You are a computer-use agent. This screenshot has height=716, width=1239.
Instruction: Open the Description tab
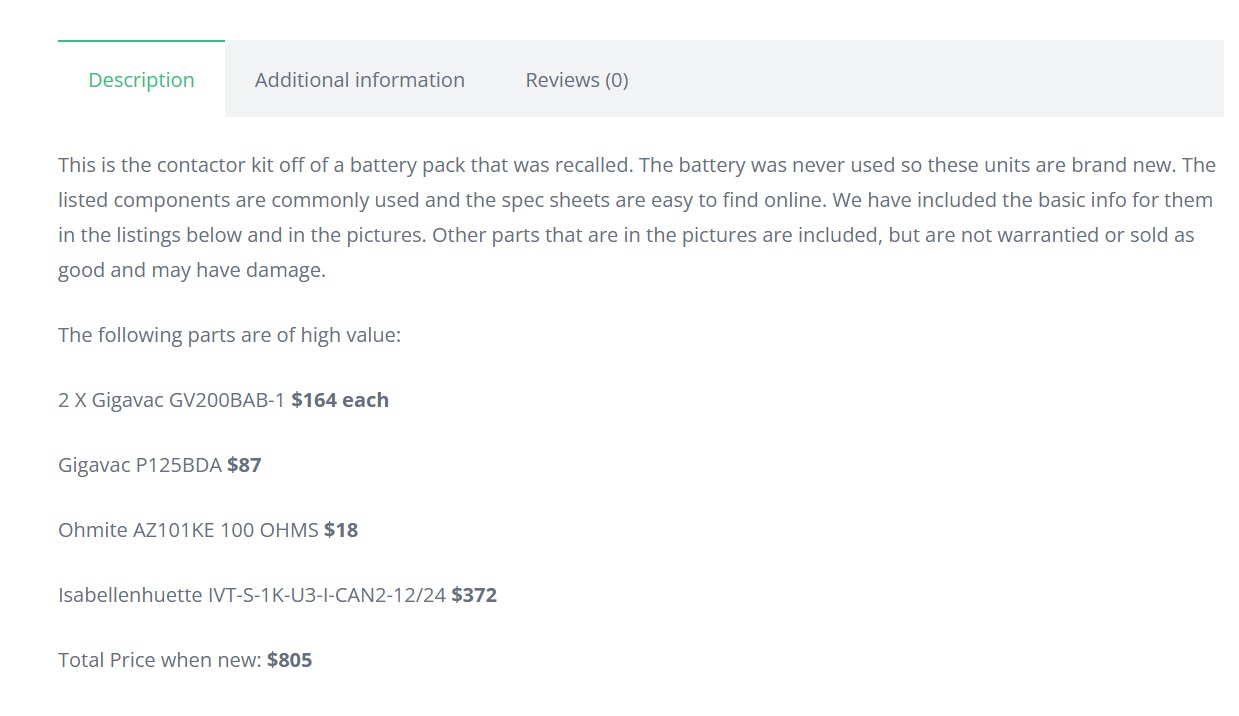[141, 80]
